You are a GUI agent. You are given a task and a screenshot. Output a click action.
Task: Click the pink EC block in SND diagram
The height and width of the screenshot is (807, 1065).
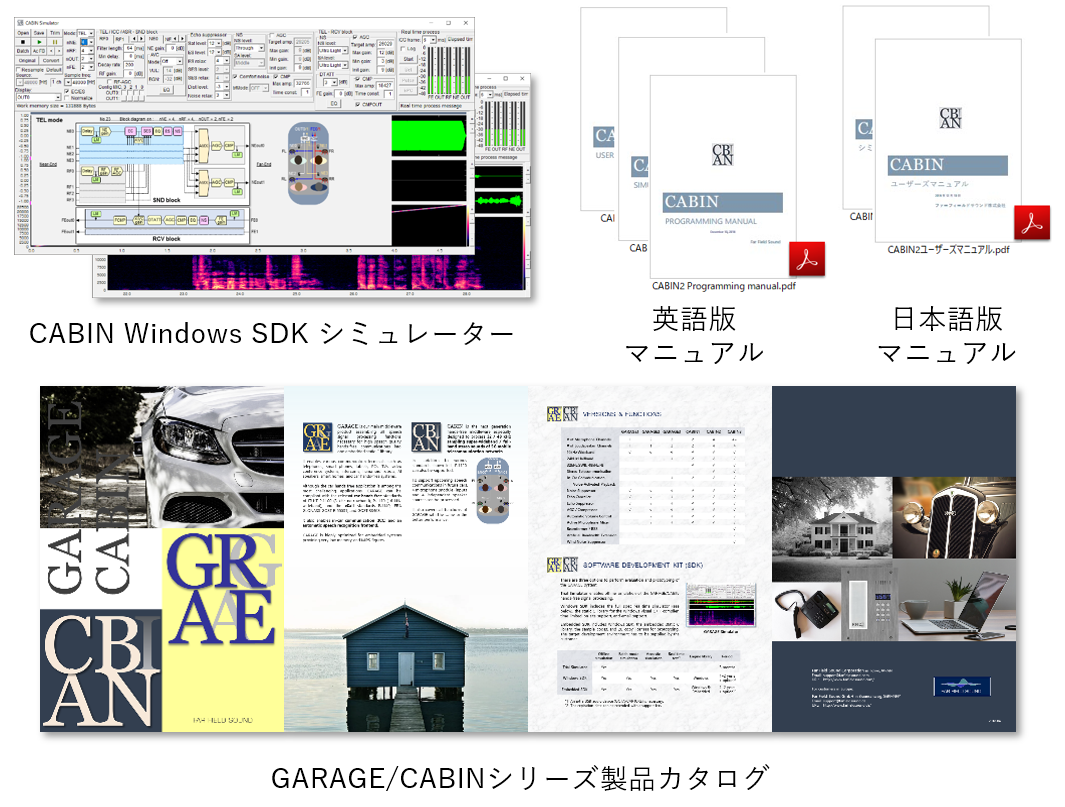[x=130, y=131]
